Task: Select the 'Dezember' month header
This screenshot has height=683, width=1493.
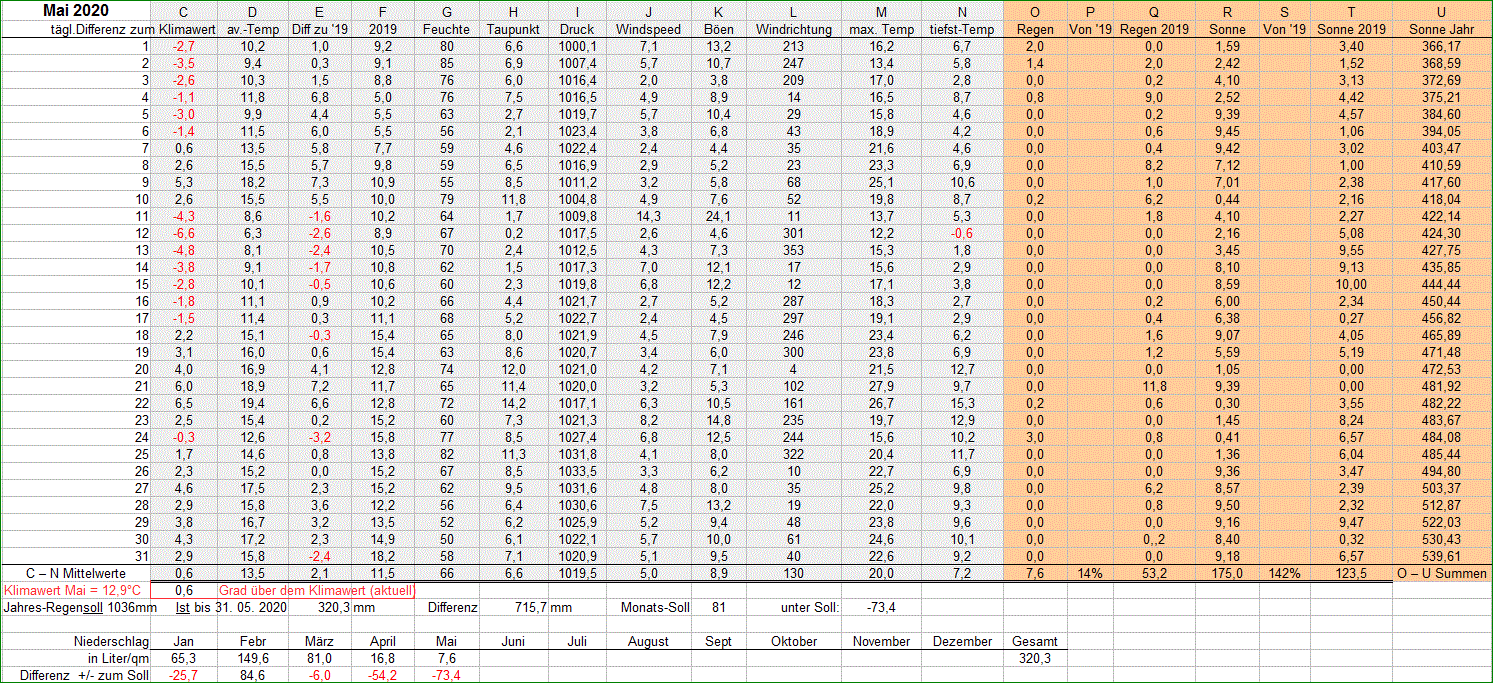Action: click(x=963, y=641)
